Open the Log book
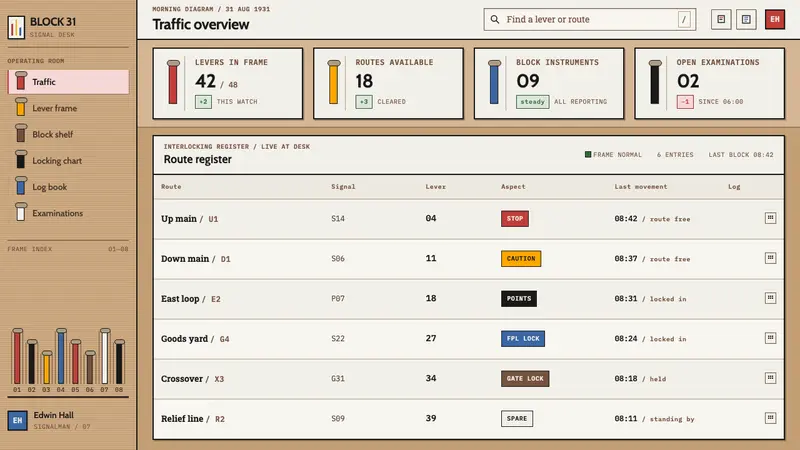Image resolution: width=800 pixels, height=450 pixels. point(68,187)
